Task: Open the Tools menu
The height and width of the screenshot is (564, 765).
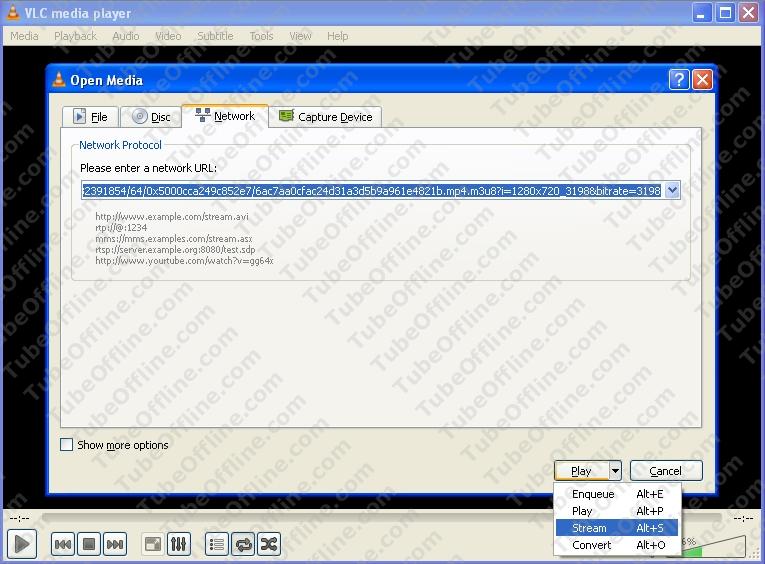Action: (262, 36)
